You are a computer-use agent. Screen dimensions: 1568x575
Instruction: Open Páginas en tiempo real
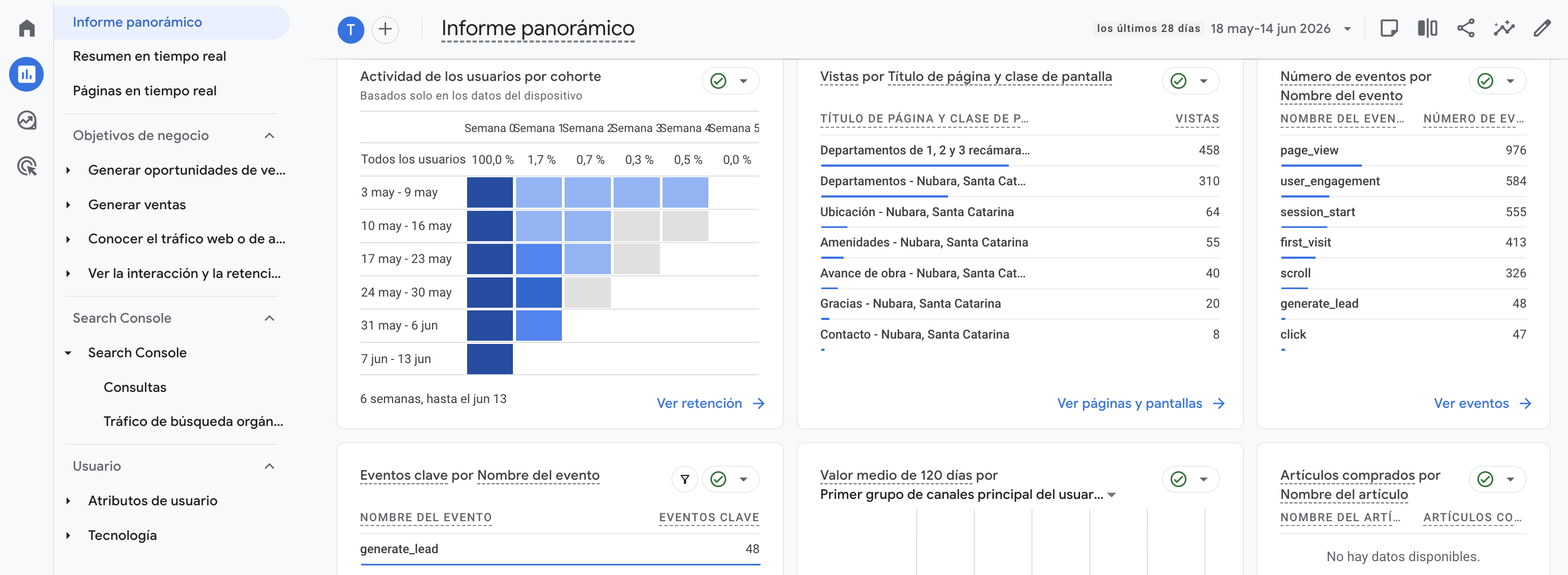click(x=144, y=91)
